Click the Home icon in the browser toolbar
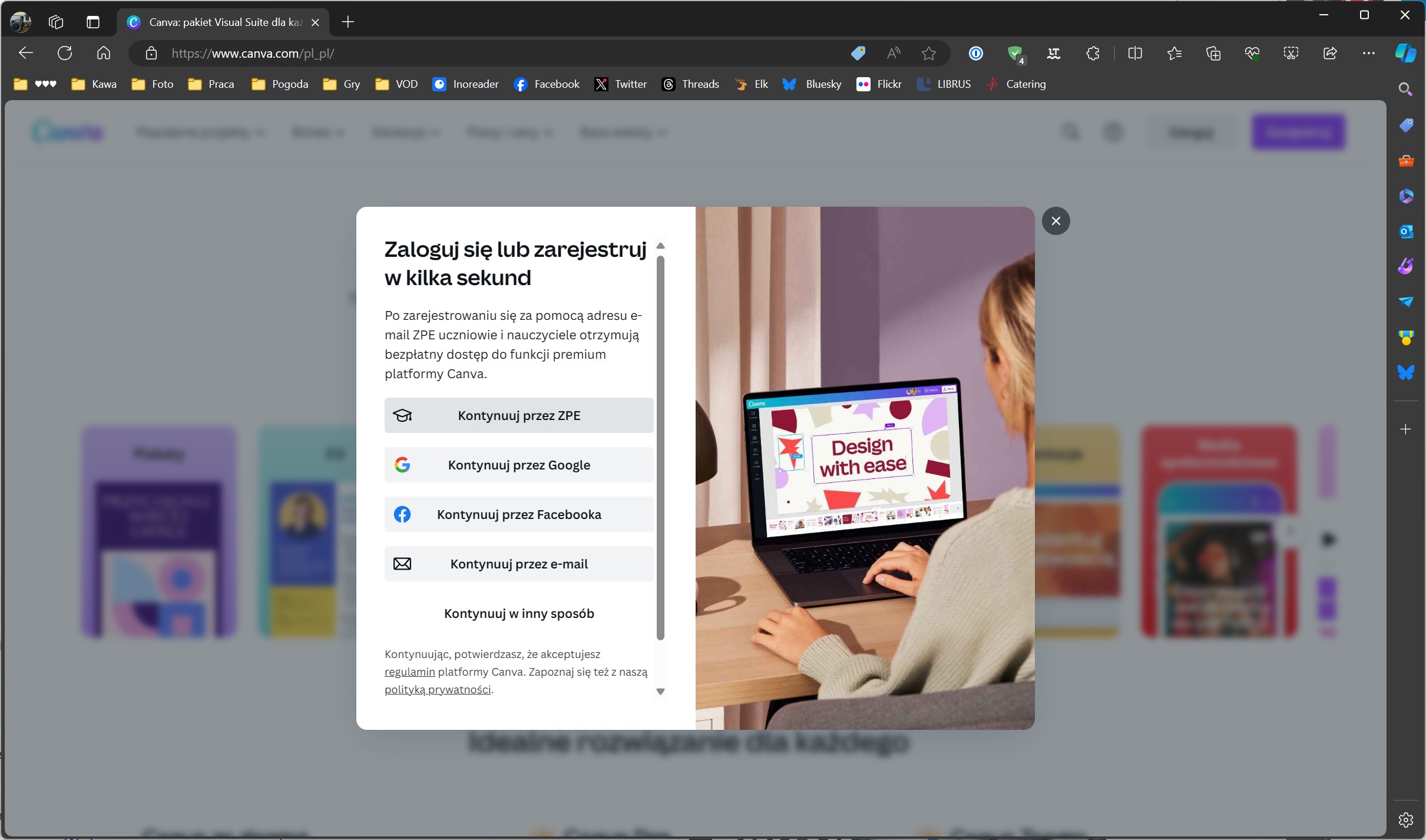Screen dimensions: 1426x840 pyautogui.click(x=104, y=53)
